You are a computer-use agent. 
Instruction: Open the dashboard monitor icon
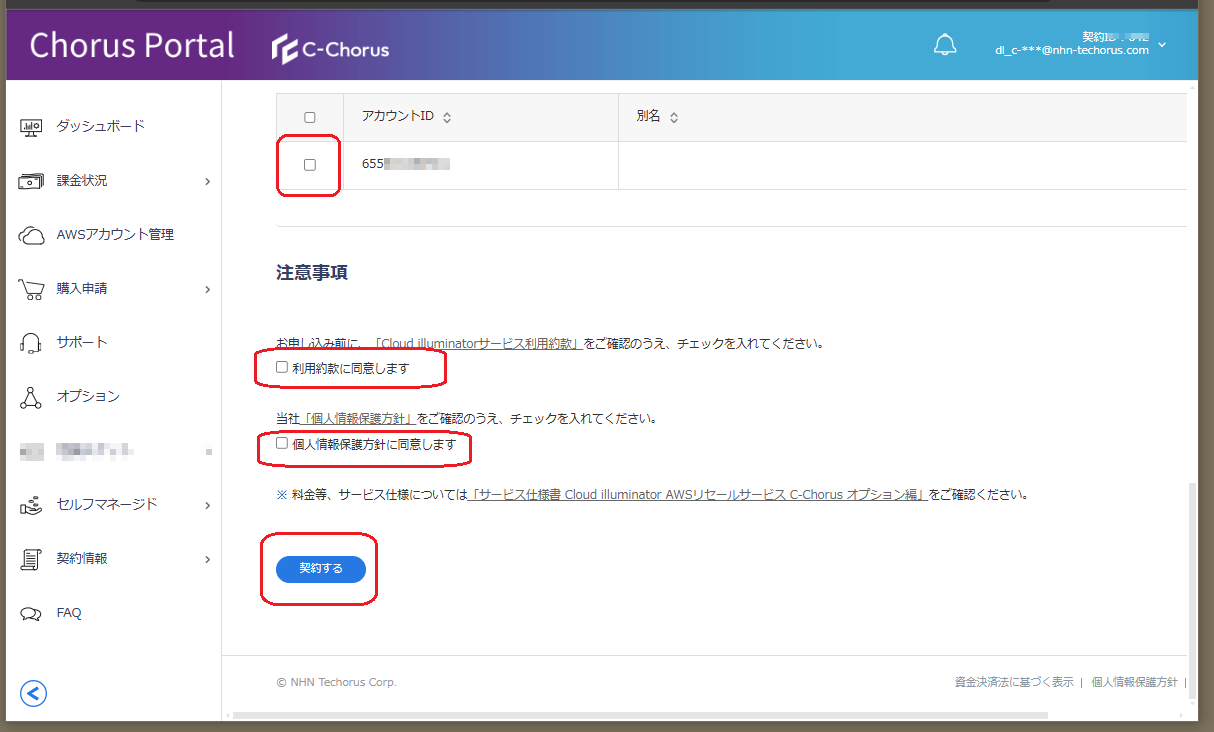[x=31, y=127]
